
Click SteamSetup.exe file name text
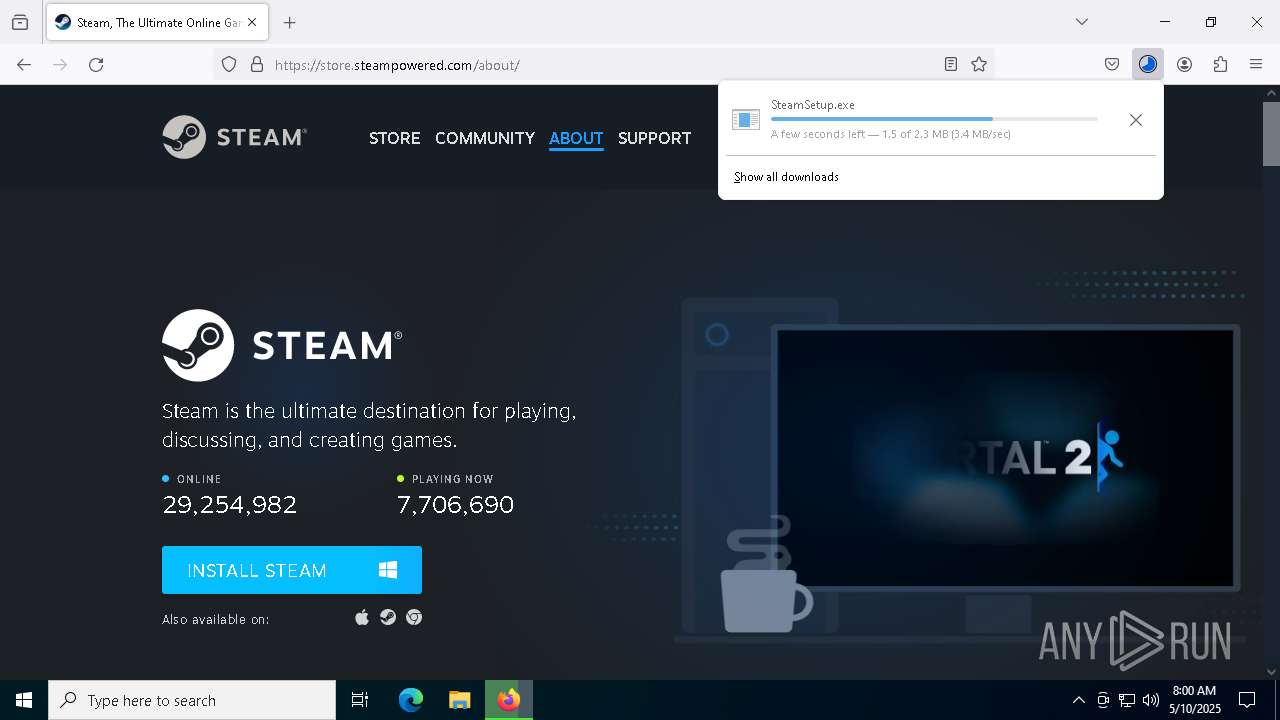tap(813, 104)
